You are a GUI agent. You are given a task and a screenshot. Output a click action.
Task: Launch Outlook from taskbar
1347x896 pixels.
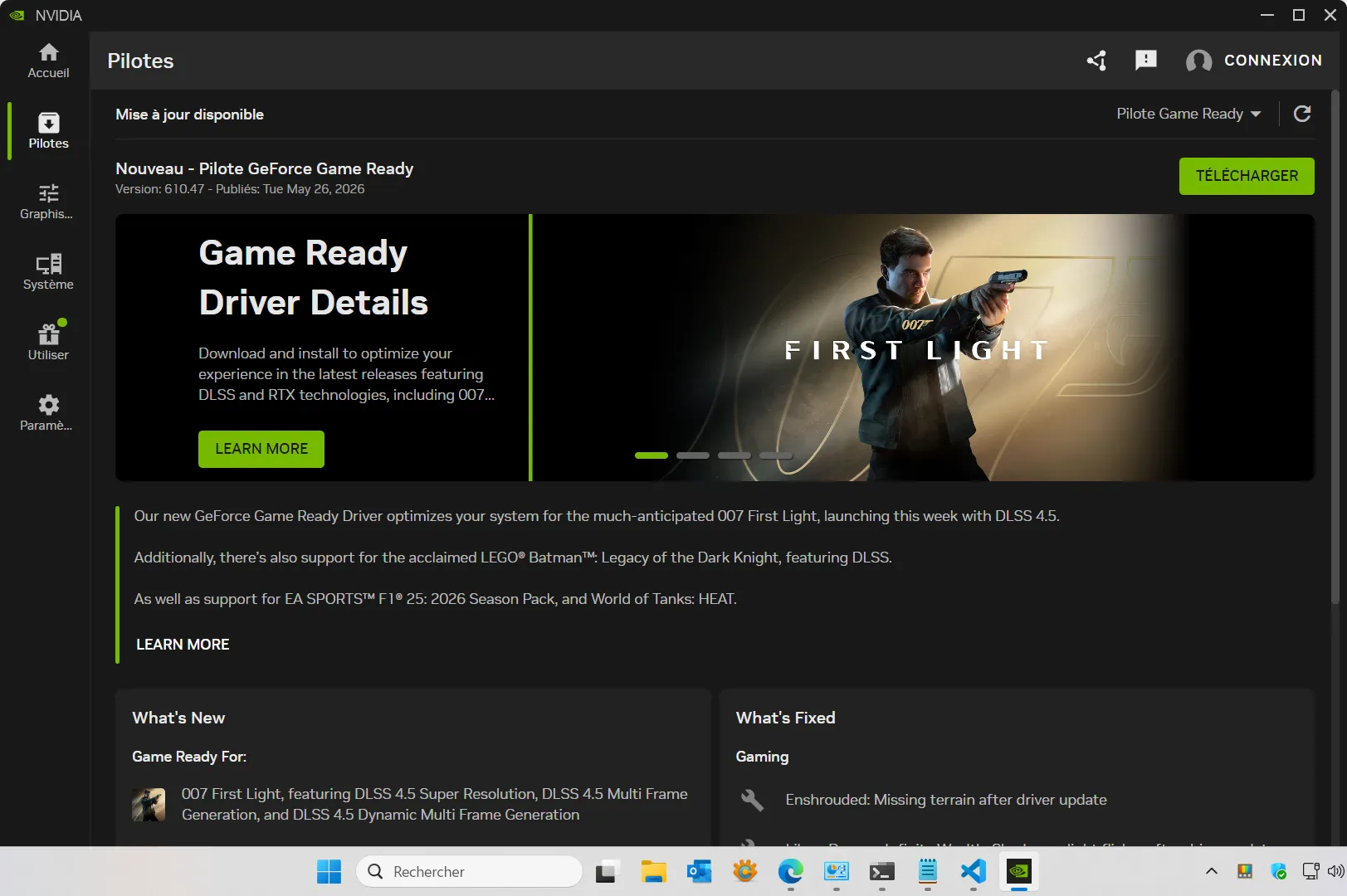coord(699,871)
